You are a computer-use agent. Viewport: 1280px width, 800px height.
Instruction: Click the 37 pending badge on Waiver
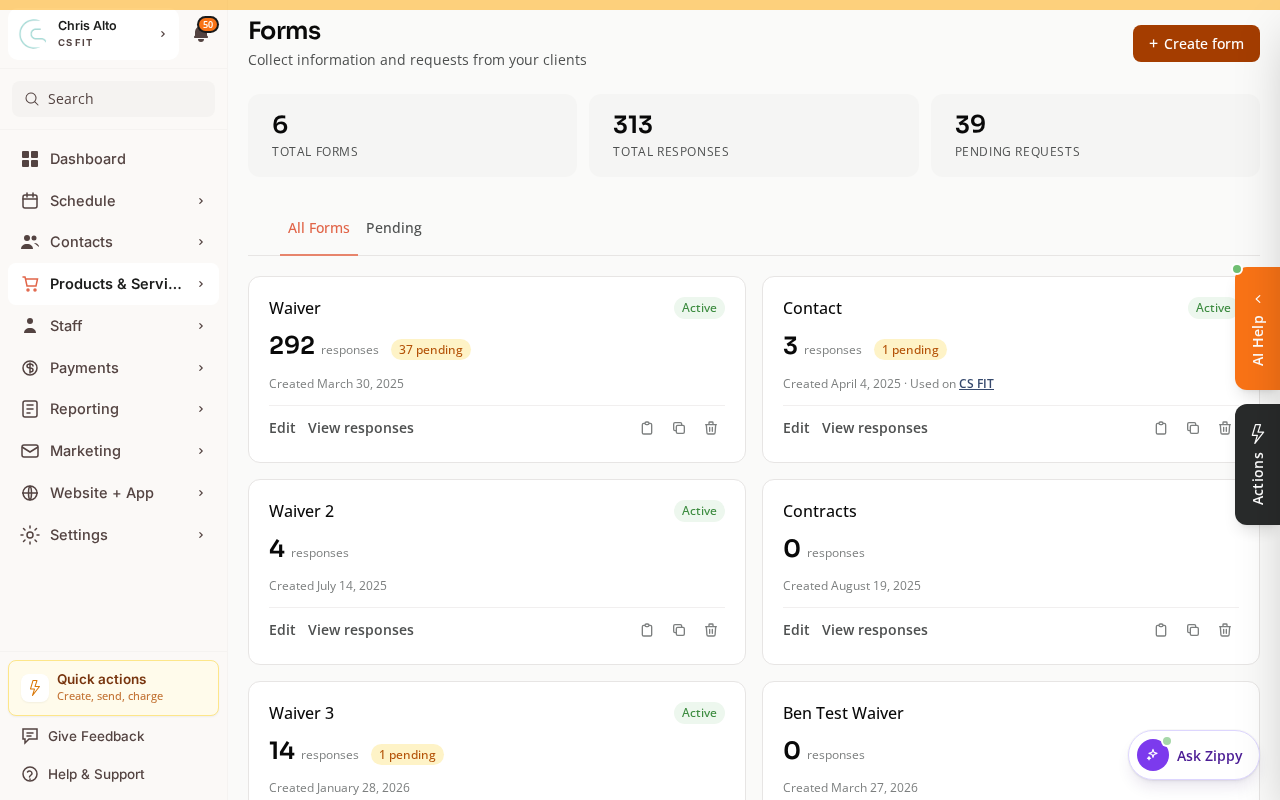(x=431, y=350)
